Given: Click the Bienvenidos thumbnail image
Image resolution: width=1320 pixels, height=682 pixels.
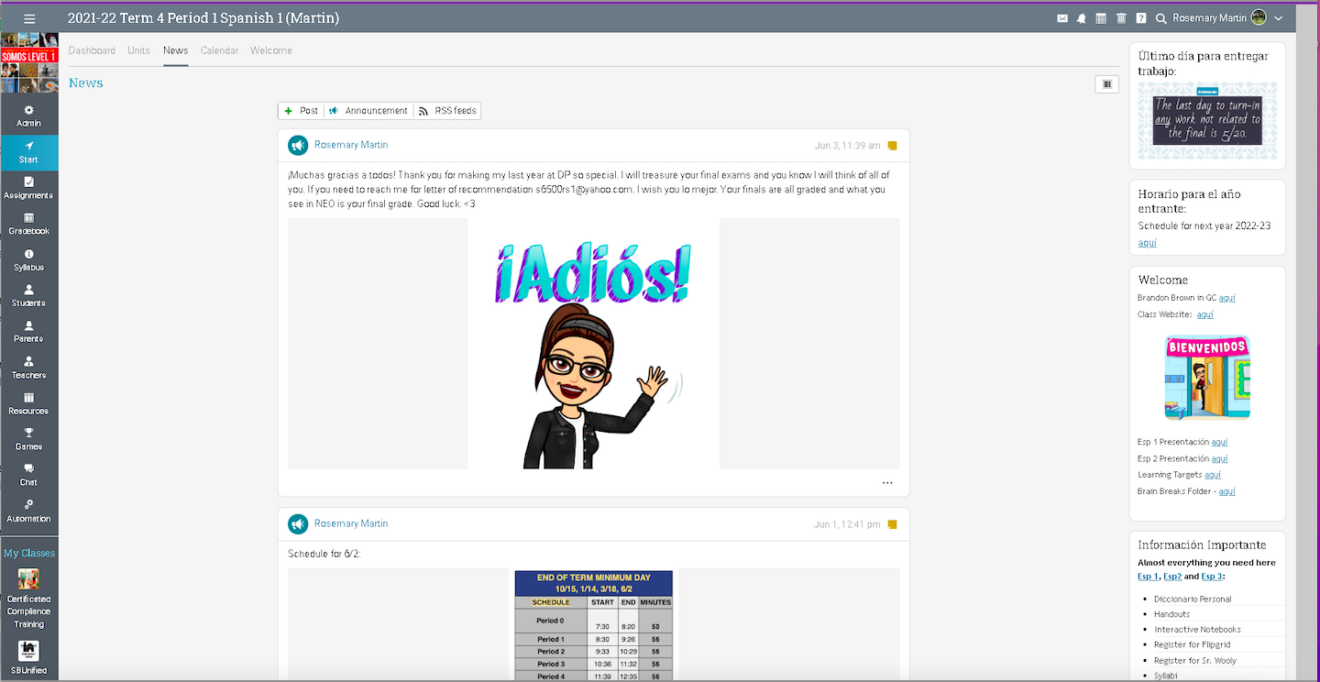Looking at the screenshot, I should [1207, 377].
